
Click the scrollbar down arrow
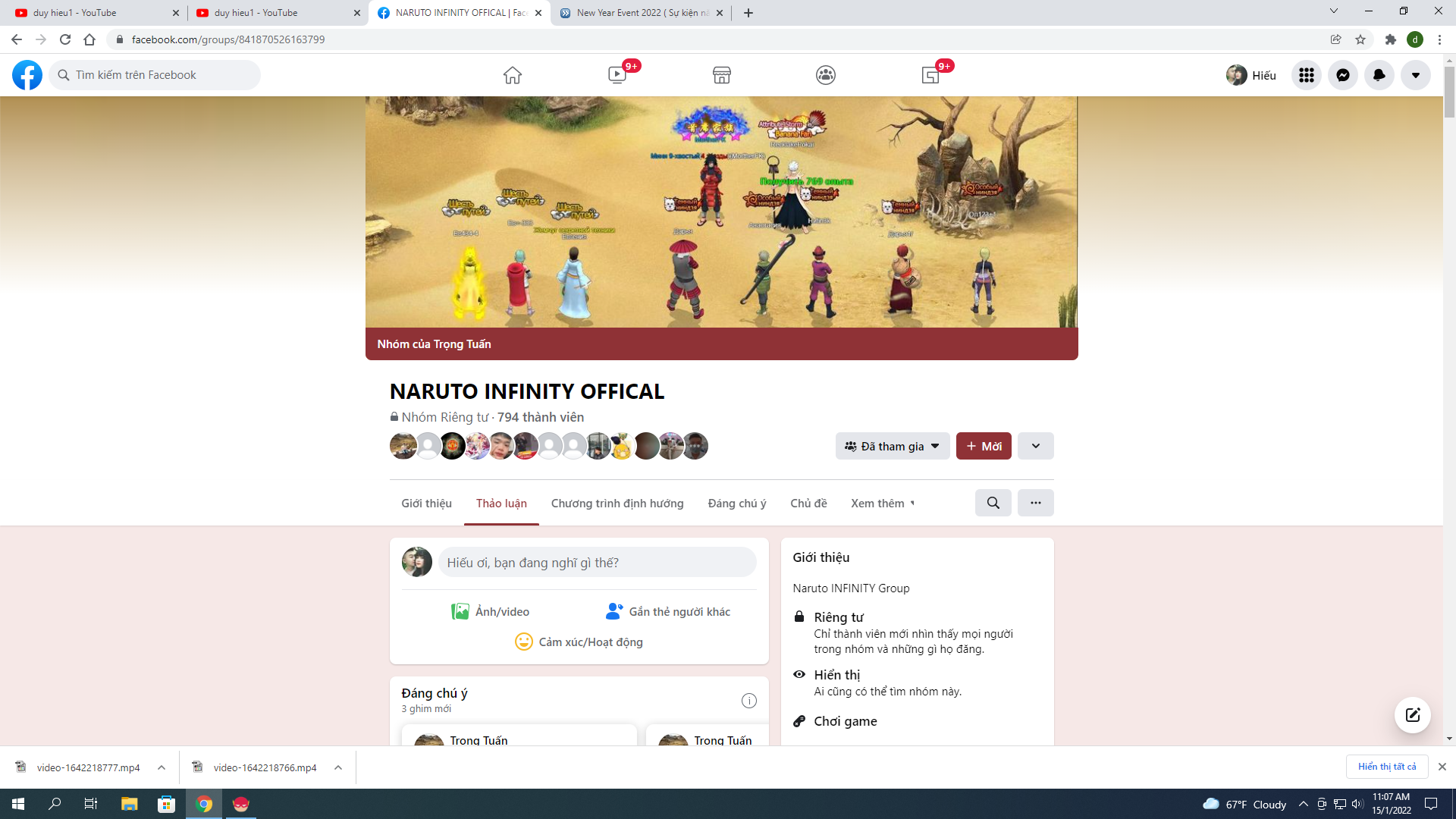(1449, 739)
